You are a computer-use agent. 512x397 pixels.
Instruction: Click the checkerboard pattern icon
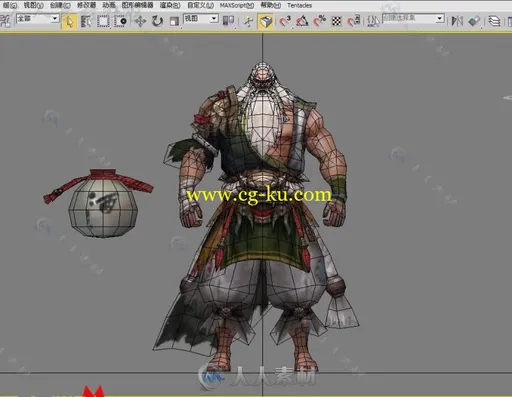click(x=337, y=21)
